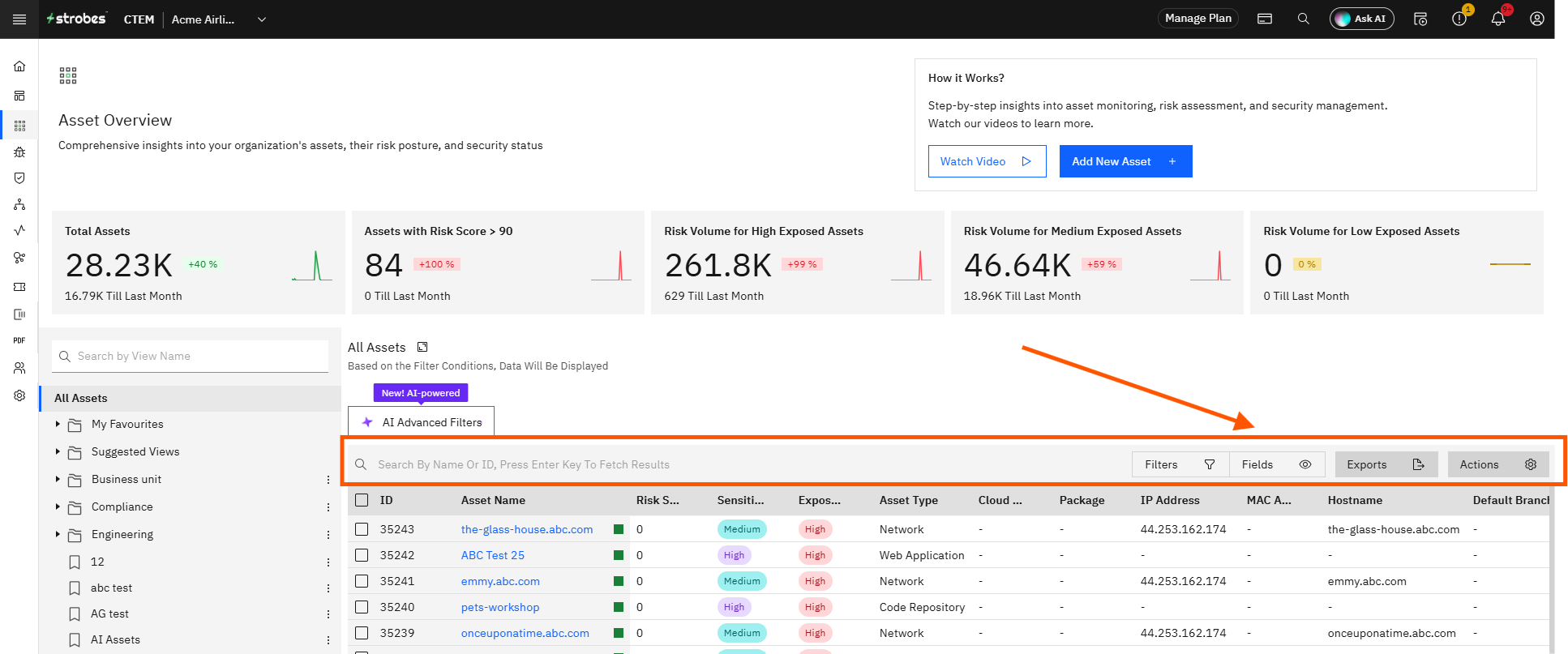Expand the Compliance folder
This screenshot has height=654, width=1568.
coord(58,507)
